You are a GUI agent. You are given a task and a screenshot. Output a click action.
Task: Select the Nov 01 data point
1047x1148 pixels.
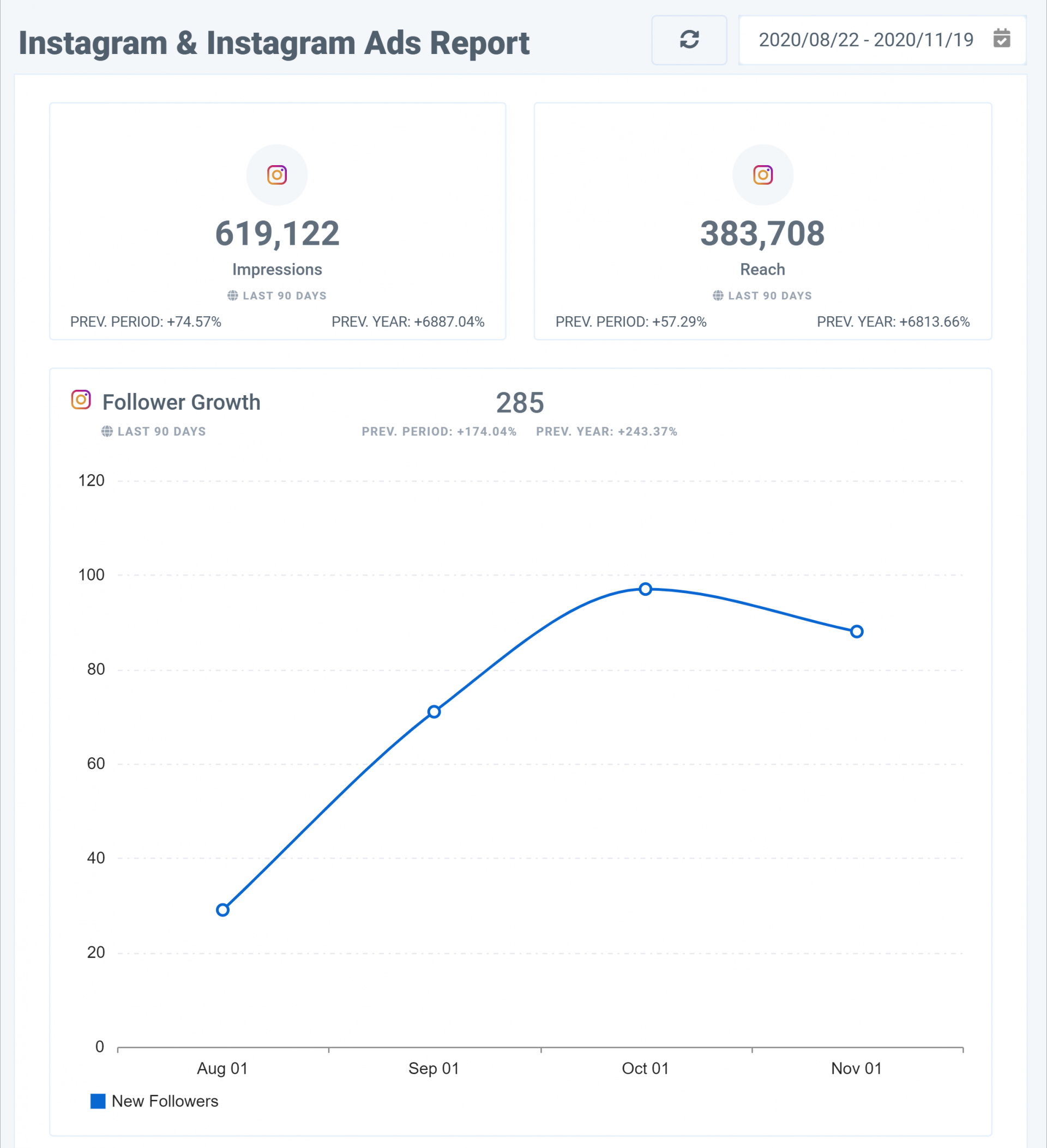pyautogui.click(x=857, y=632)
